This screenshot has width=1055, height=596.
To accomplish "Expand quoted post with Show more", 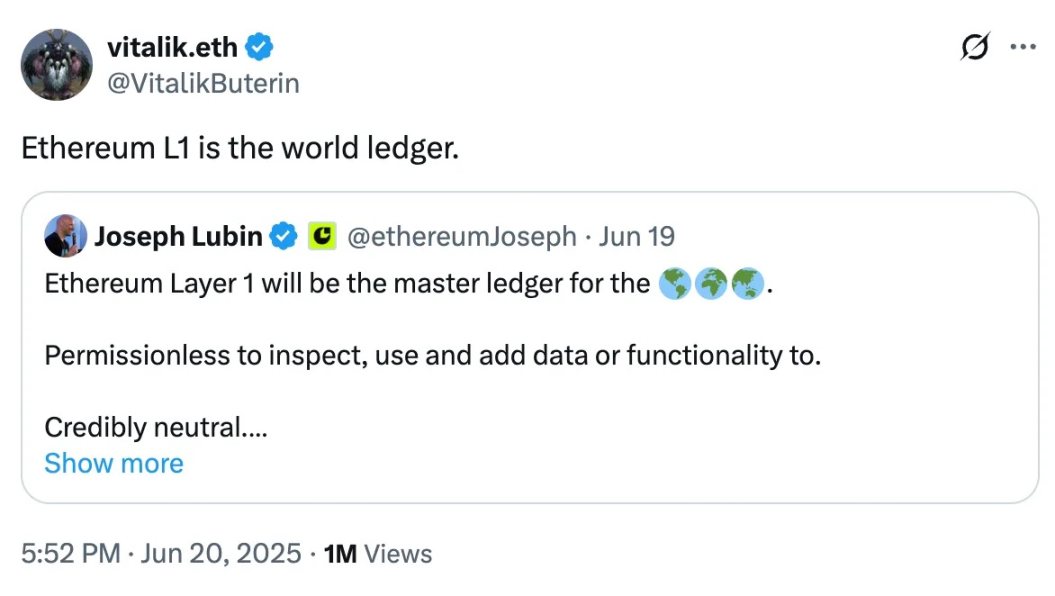I will [x=114, y=463].
